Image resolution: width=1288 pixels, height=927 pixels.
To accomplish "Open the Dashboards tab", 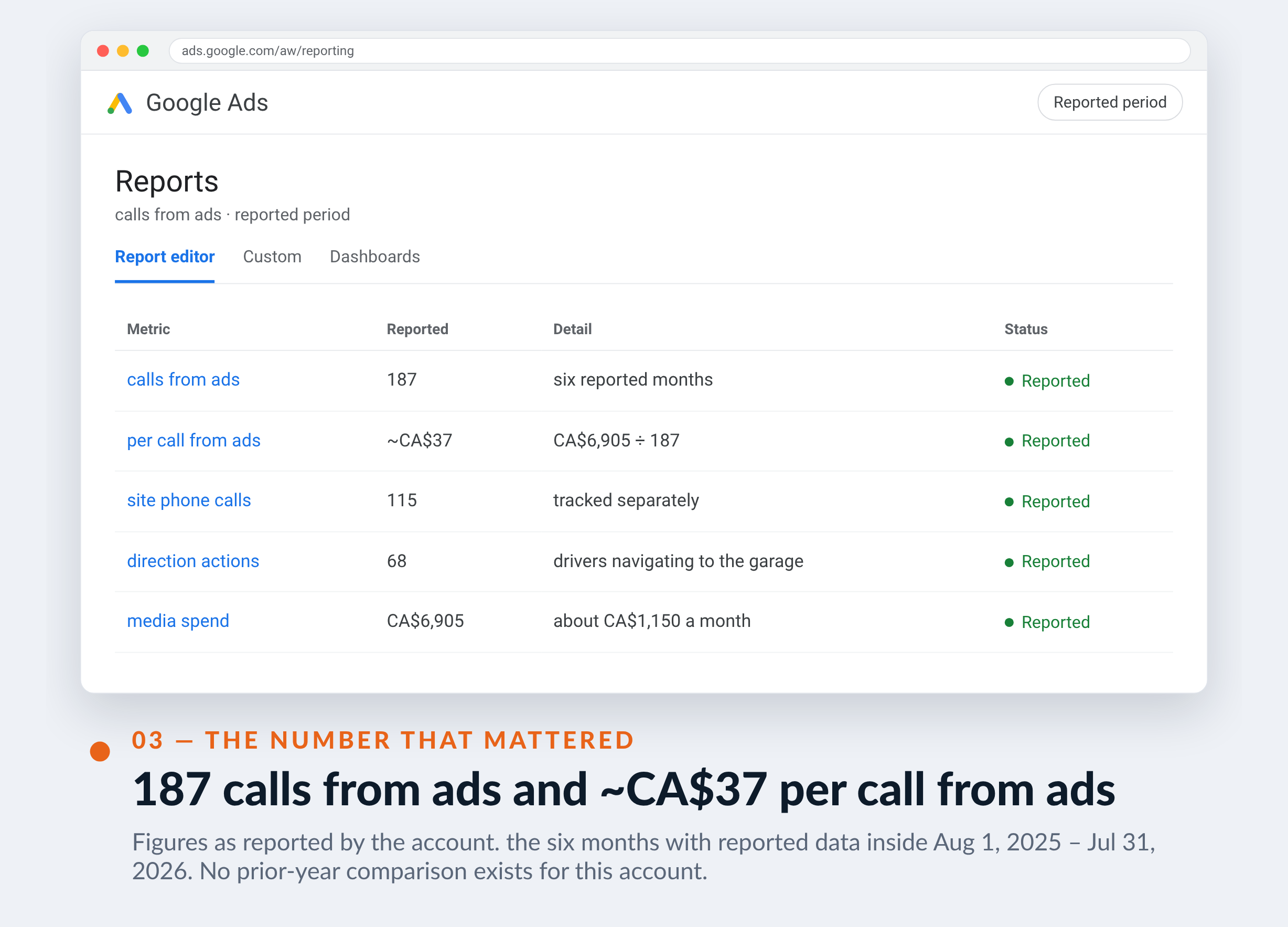I will click(x=375, y=257).
